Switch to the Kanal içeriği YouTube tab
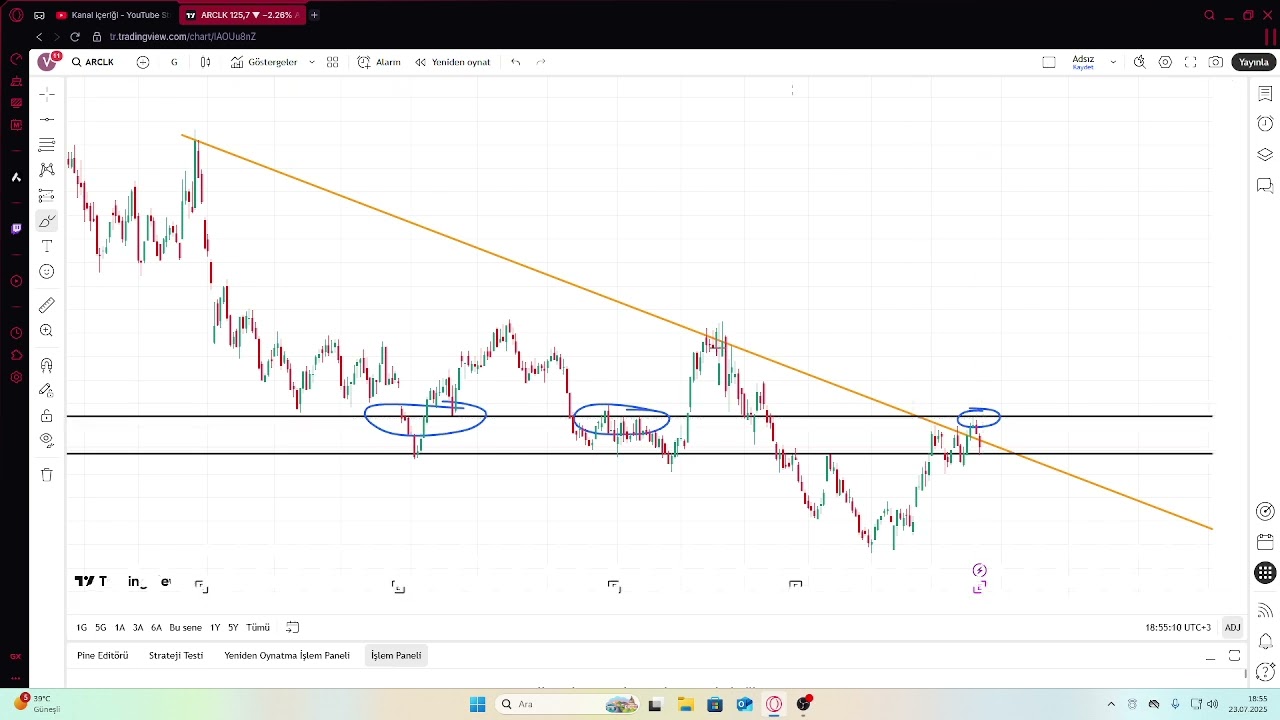The image size is (1280, 720). pos(114,15)
